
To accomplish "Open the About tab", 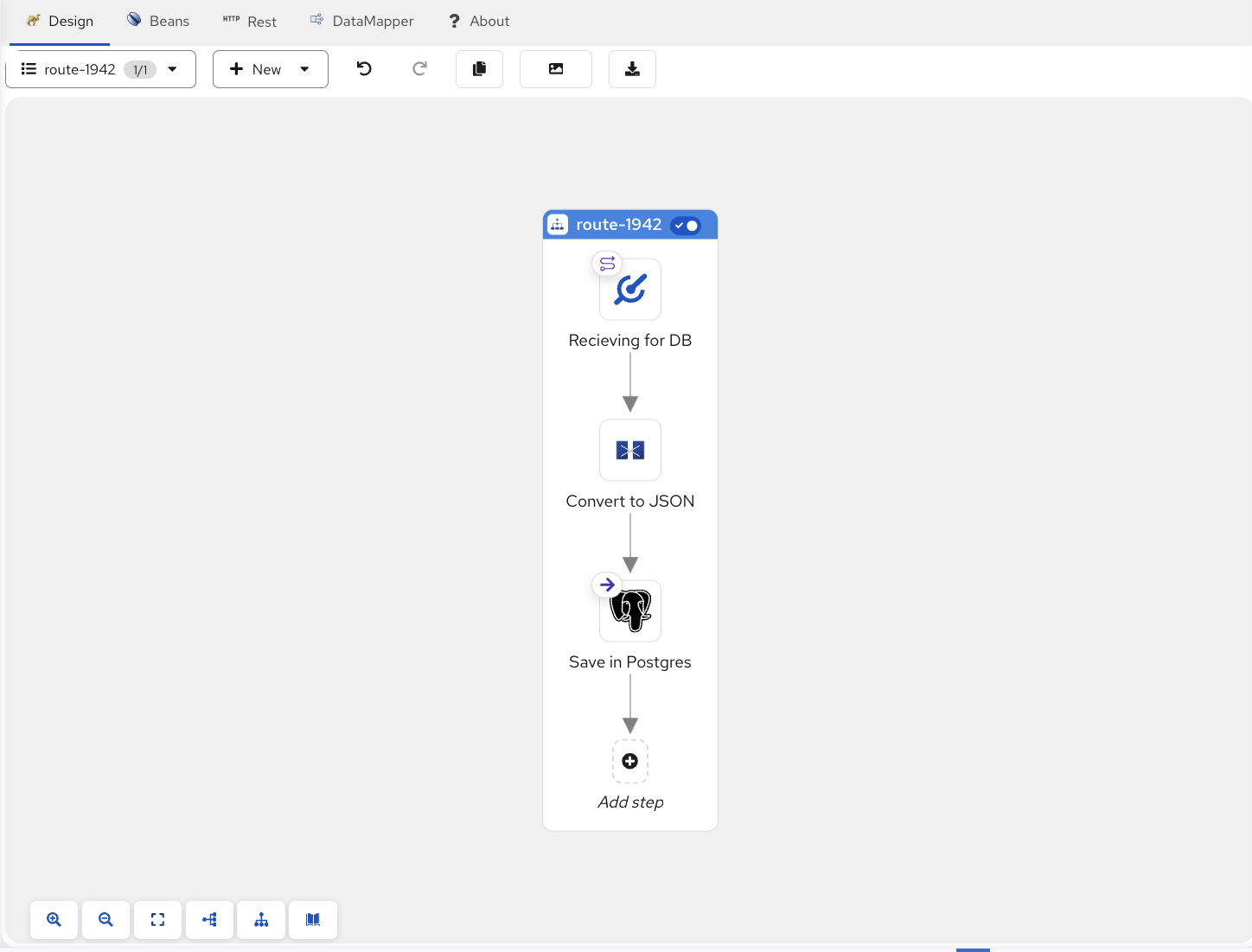I will pyautogui.click(x=479, y=22).
